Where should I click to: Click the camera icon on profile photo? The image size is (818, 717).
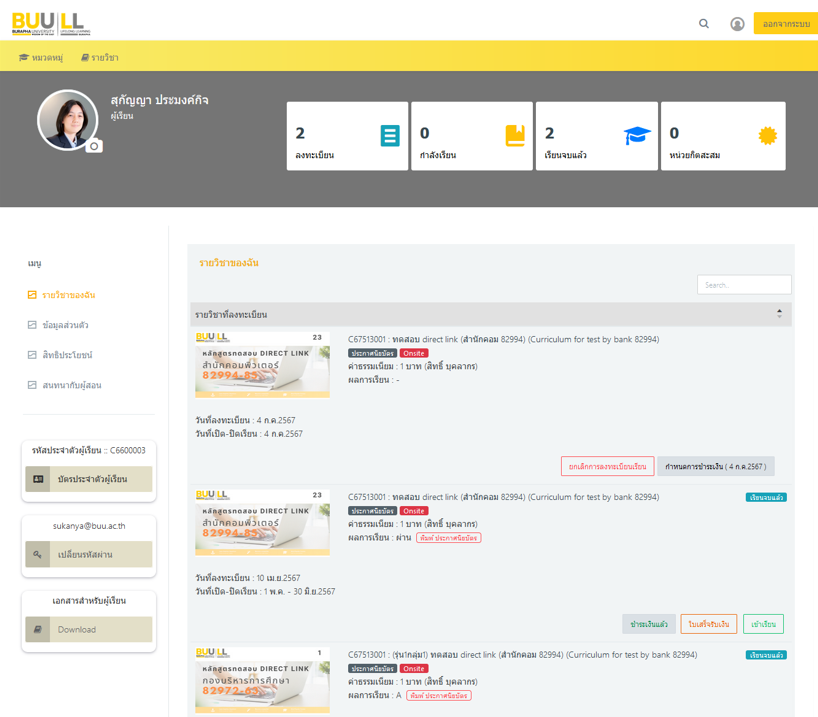[x=94, y=146]
